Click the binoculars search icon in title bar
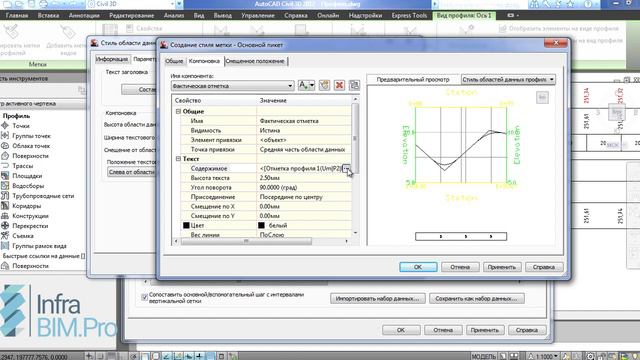The image size is (640, 360). coord(534,4)
